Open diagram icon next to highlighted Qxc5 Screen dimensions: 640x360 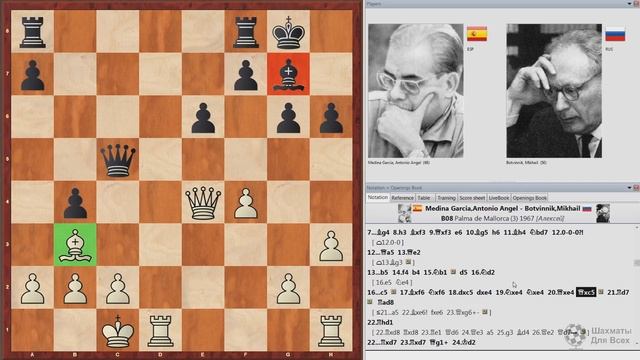[x=601, y=292]
